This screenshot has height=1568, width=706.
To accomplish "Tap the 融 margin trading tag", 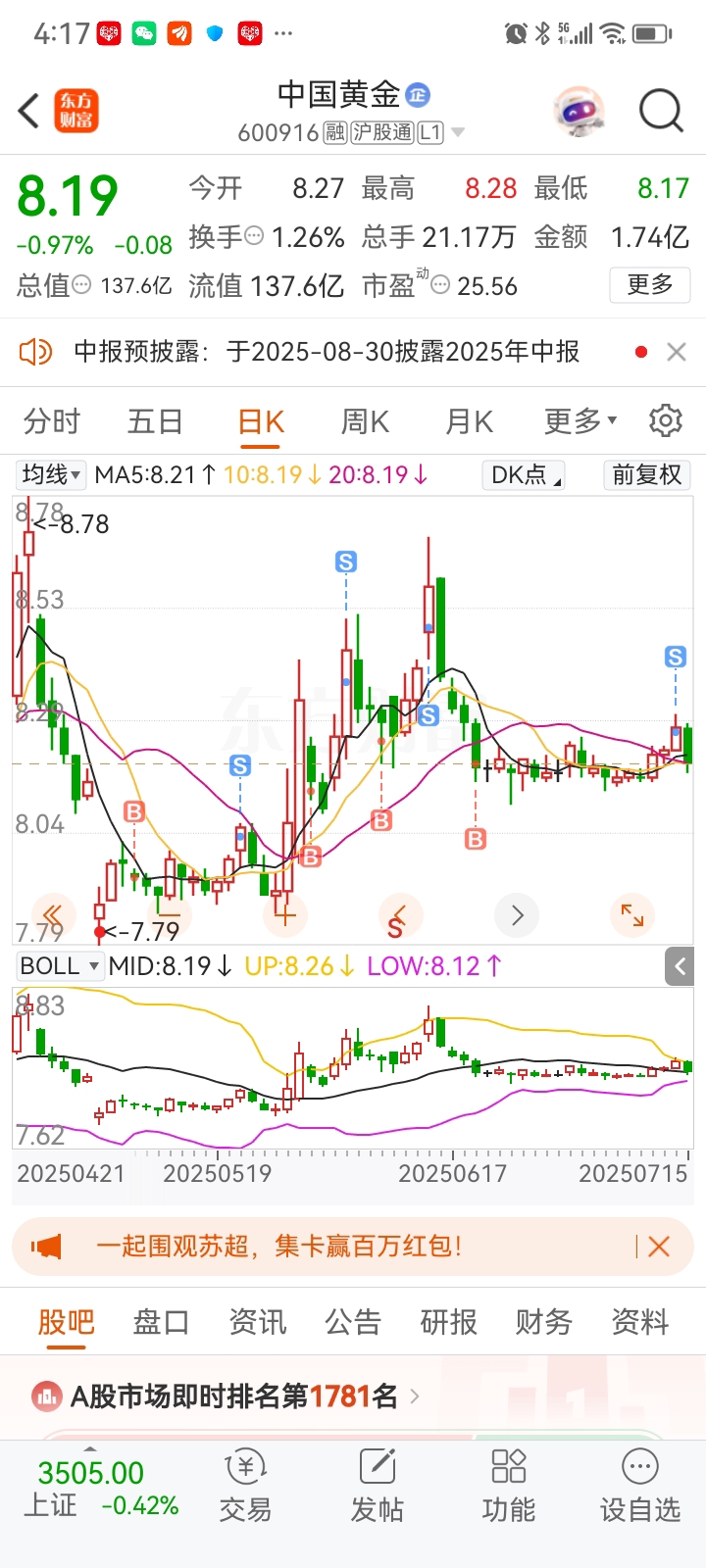I will pos(335,132).
